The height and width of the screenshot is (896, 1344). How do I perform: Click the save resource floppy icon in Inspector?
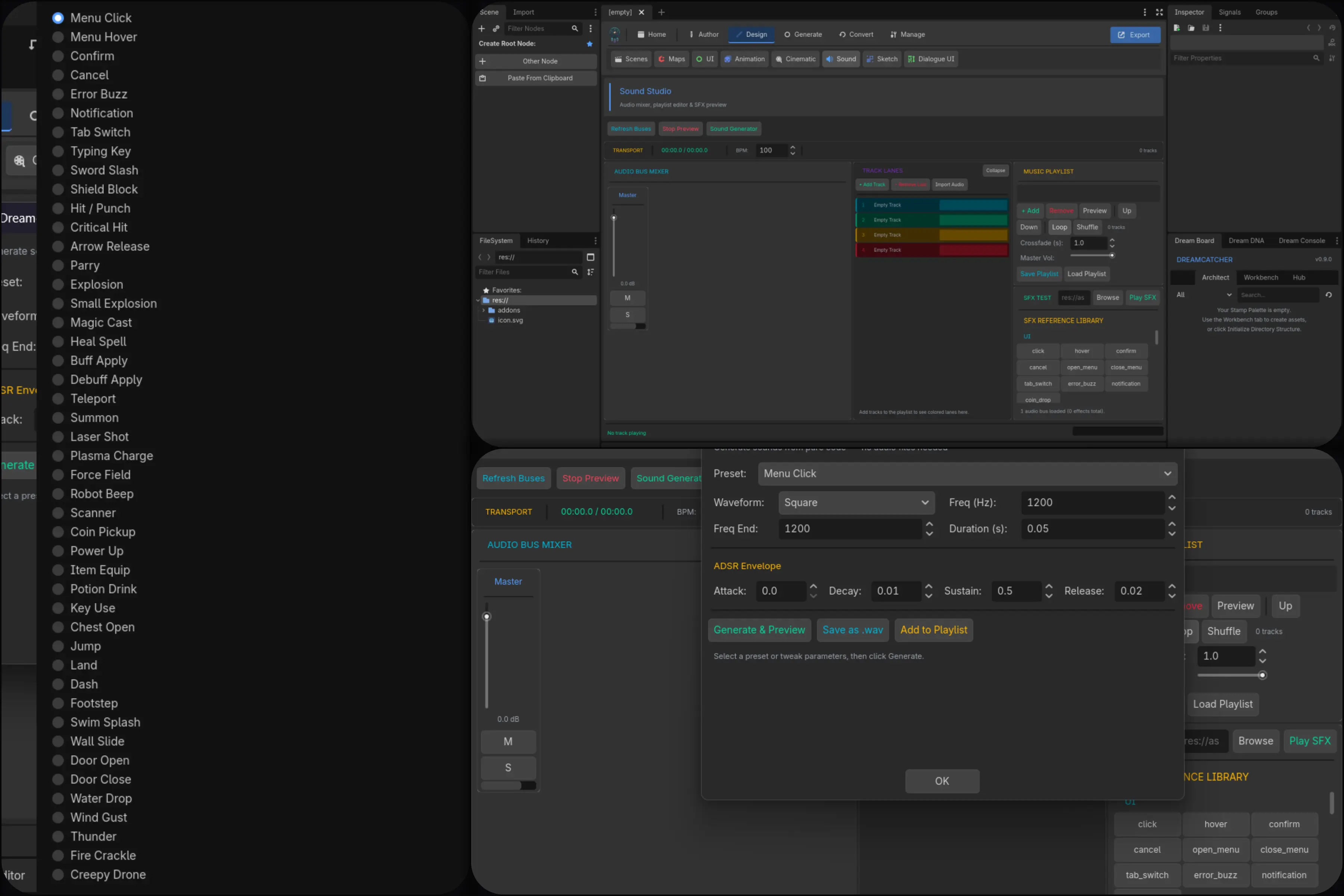pos(1206,28)
